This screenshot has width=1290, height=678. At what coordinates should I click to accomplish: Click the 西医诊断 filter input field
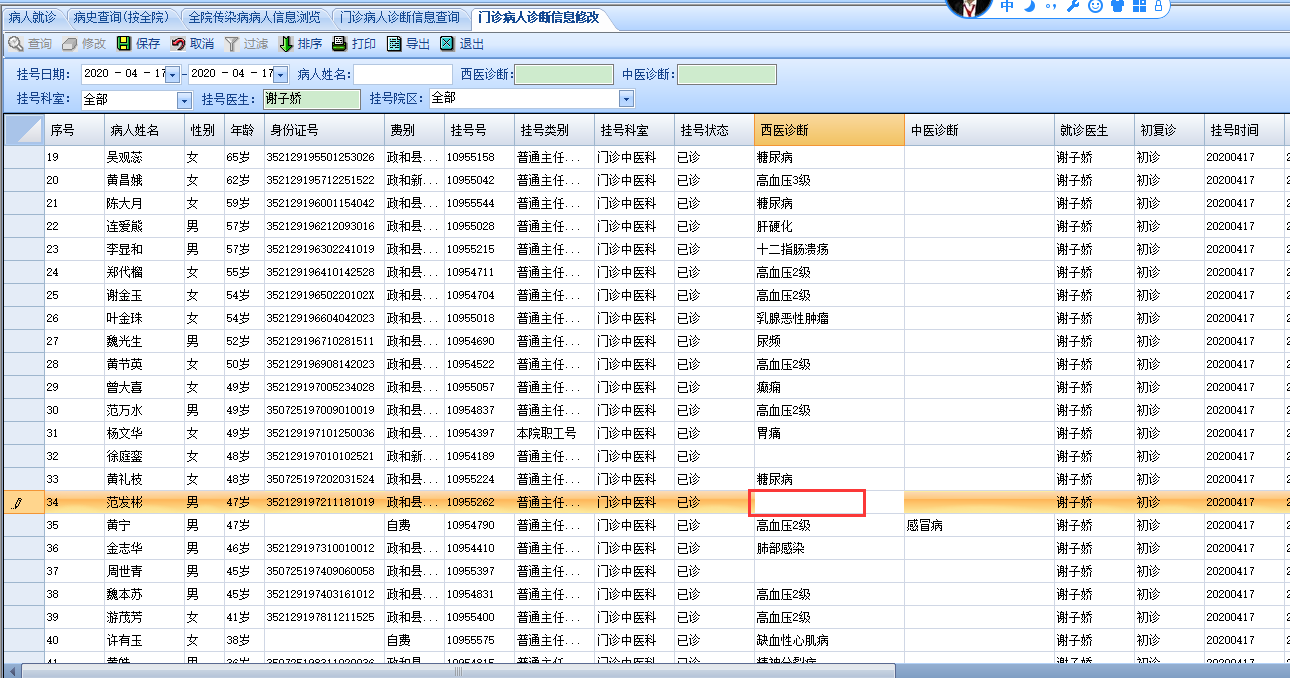click(x=564, y=74)
